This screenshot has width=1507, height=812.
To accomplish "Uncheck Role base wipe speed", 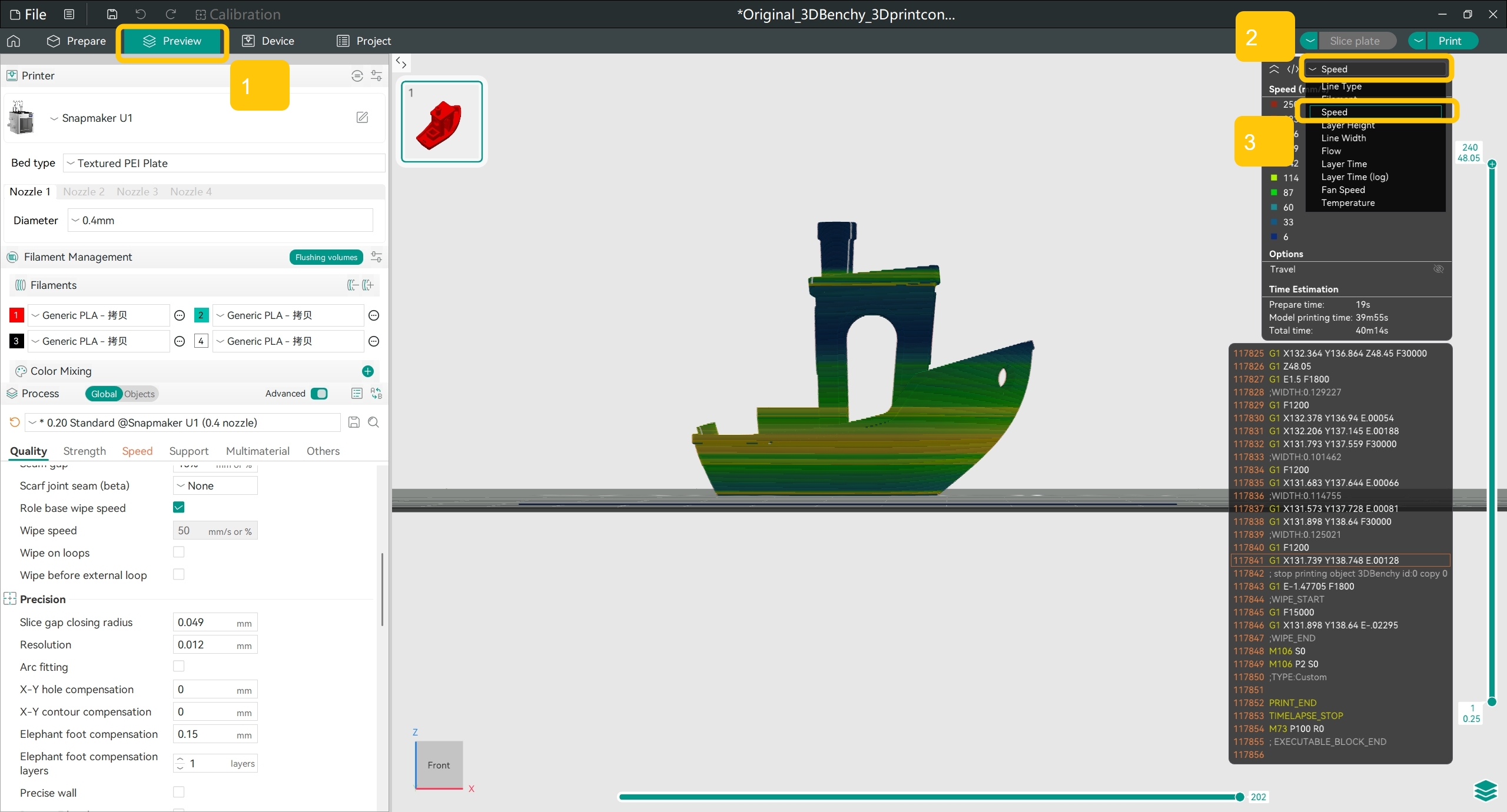I will pos(179,507).
